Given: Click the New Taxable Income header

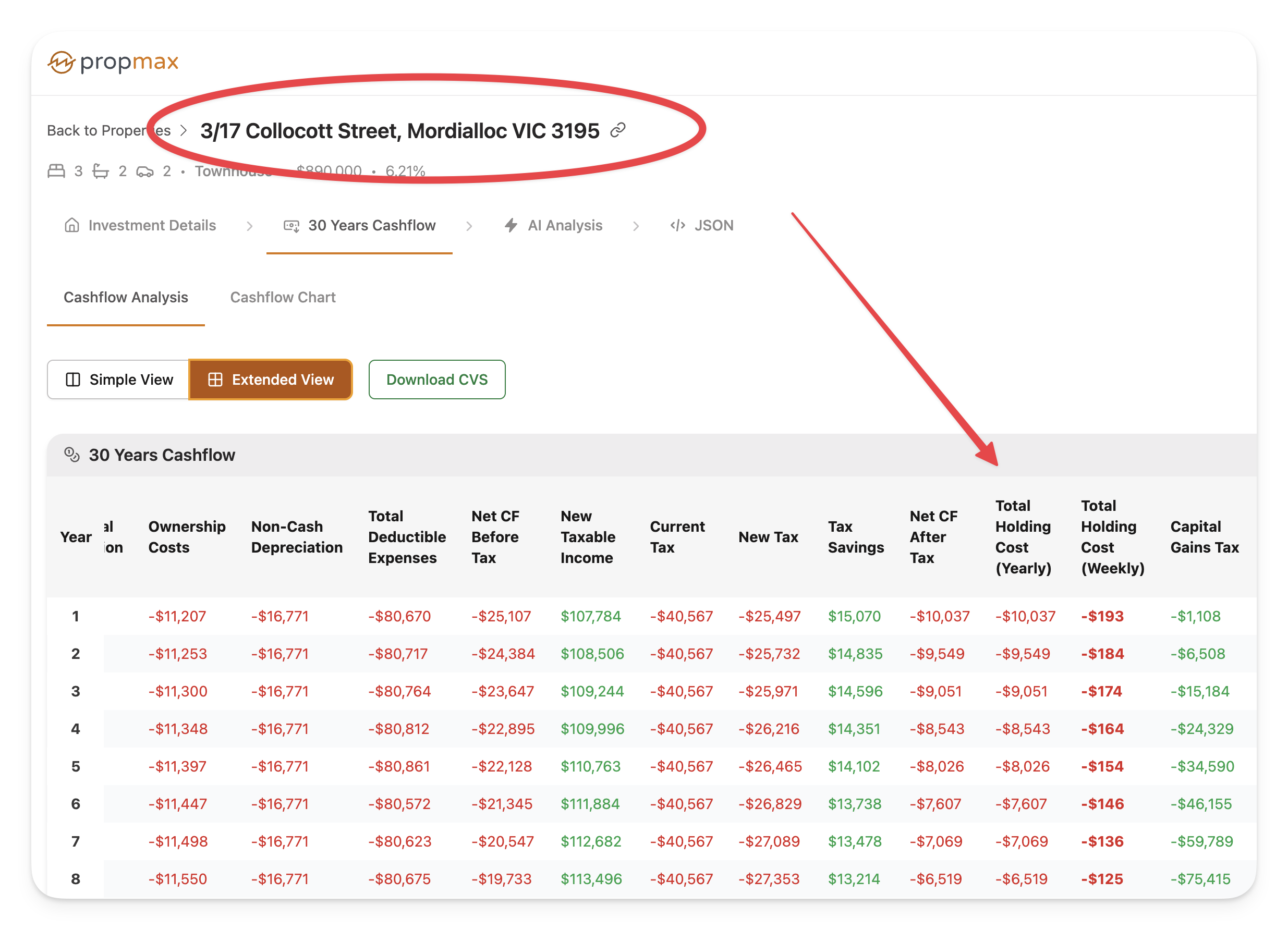Looking at the screenshot, I should click(x=588, y=537).
